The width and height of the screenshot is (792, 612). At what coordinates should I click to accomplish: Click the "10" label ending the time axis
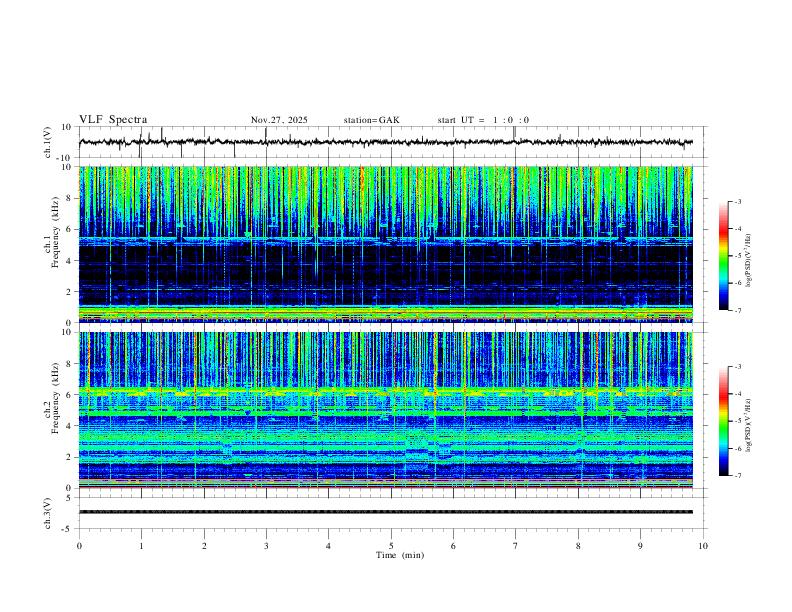[x=703, y=546]
